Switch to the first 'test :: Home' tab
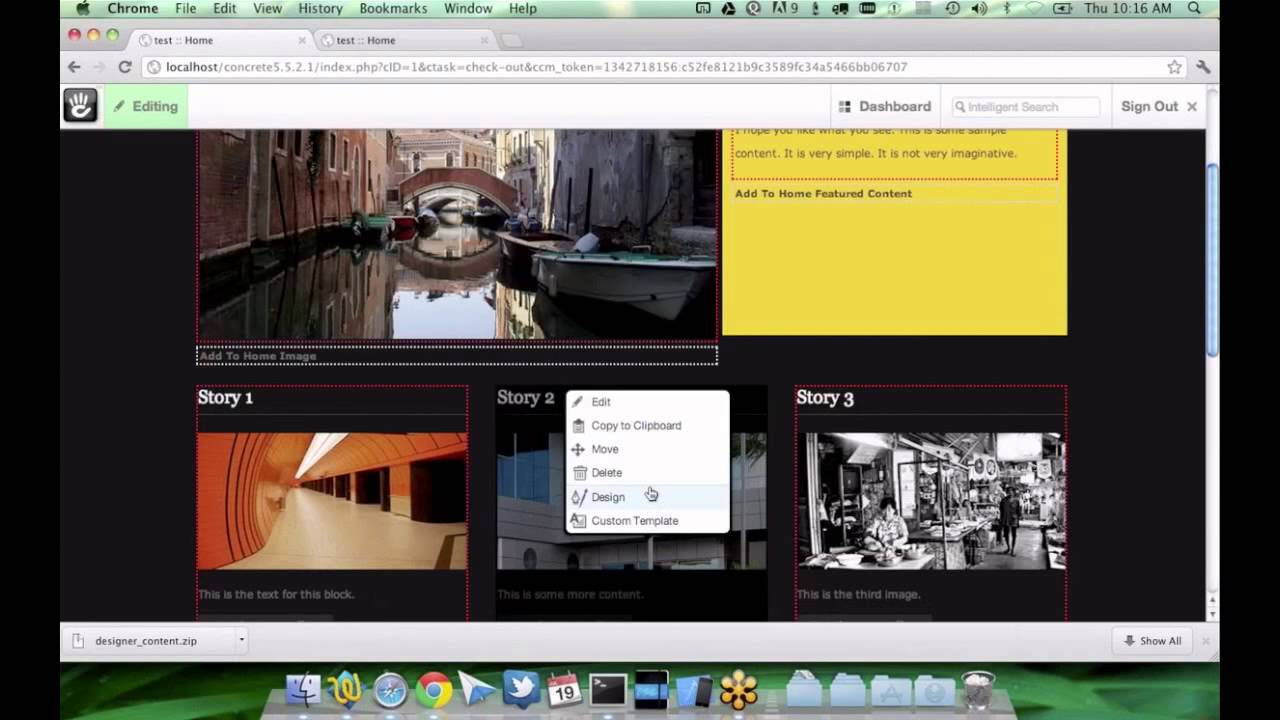This screenshot has height=720, width=1280. tap(221, 40)
